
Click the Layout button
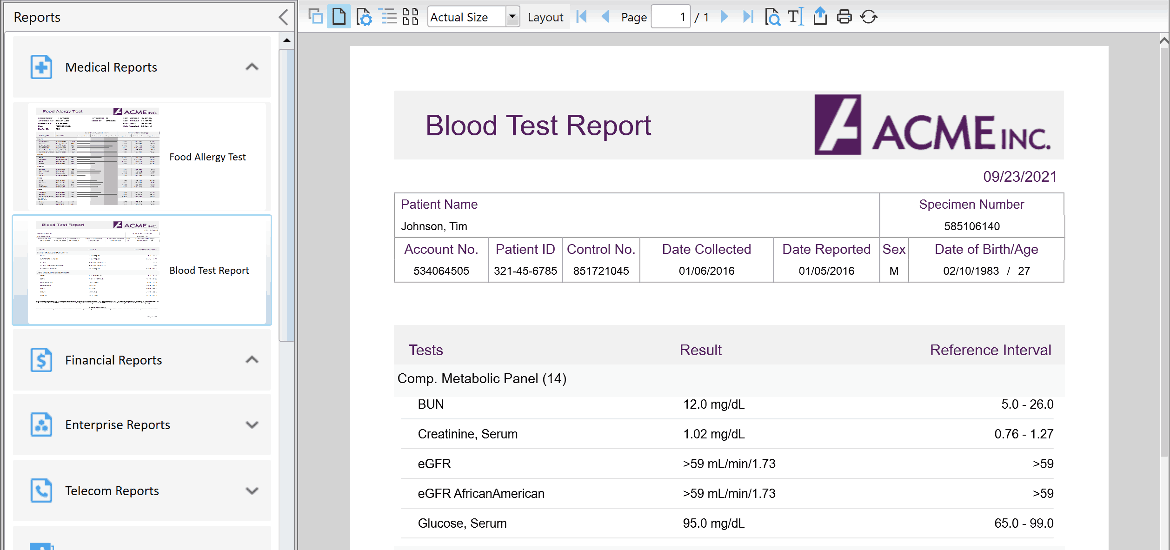546,17
